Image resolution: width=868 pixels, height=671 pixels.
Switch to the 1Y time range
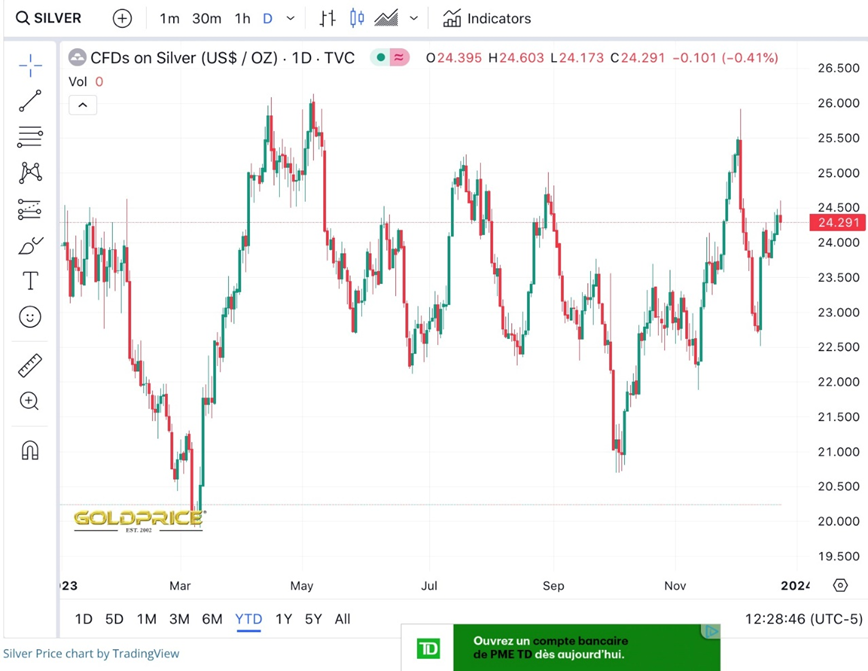284,619
